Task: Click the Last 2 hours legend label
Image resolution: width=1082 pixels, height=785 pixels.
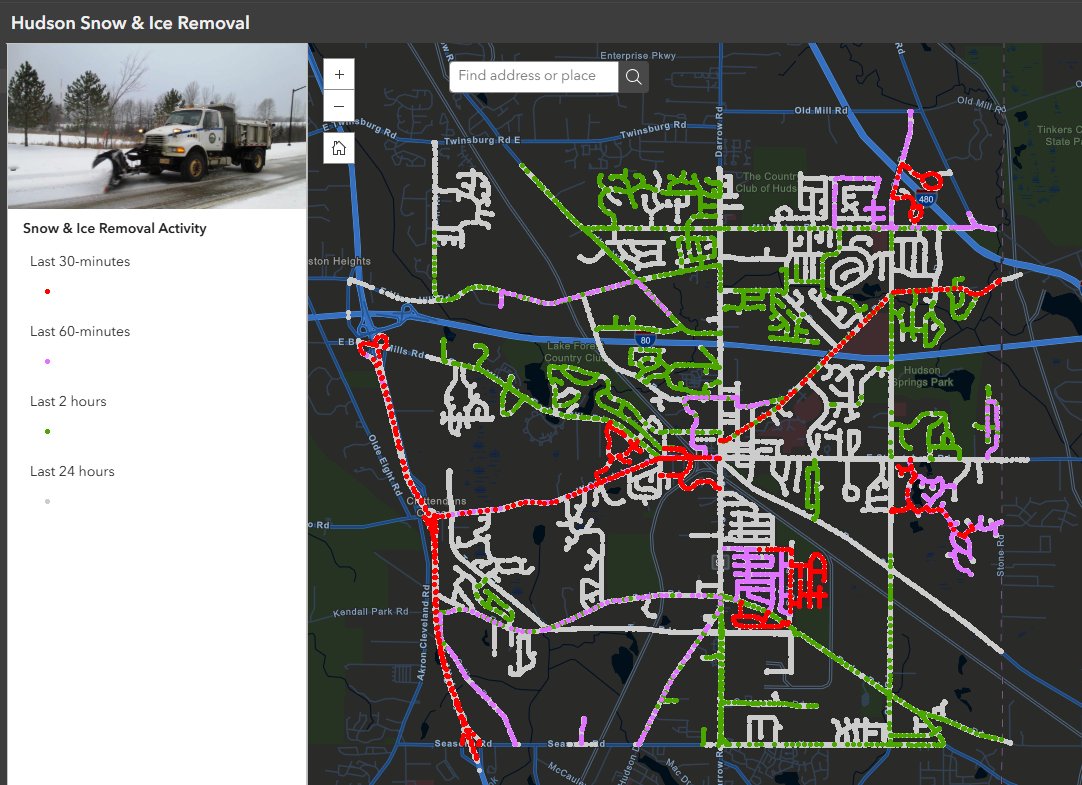Action: click(68, 401)
